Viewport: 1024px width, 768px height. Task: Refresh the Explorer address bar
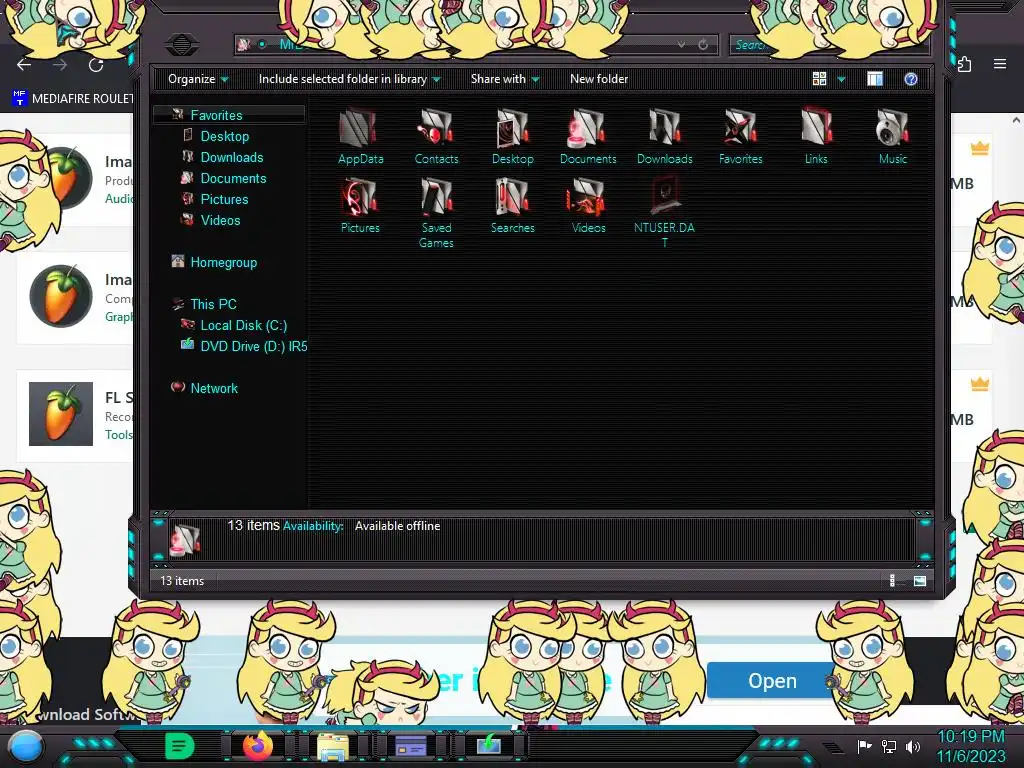point(703,44)
